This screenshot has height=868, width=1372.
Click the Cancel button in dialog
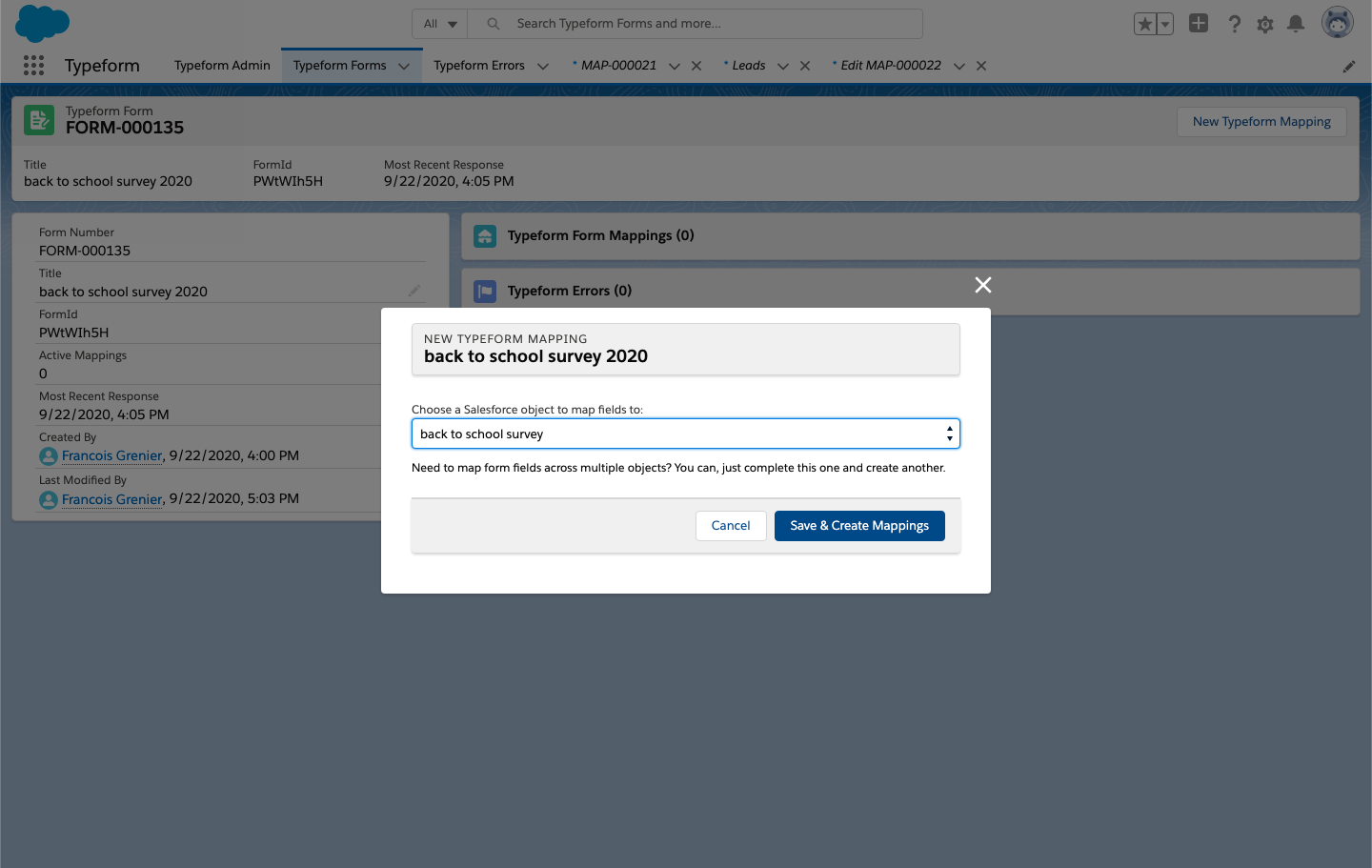pos(731,526)
